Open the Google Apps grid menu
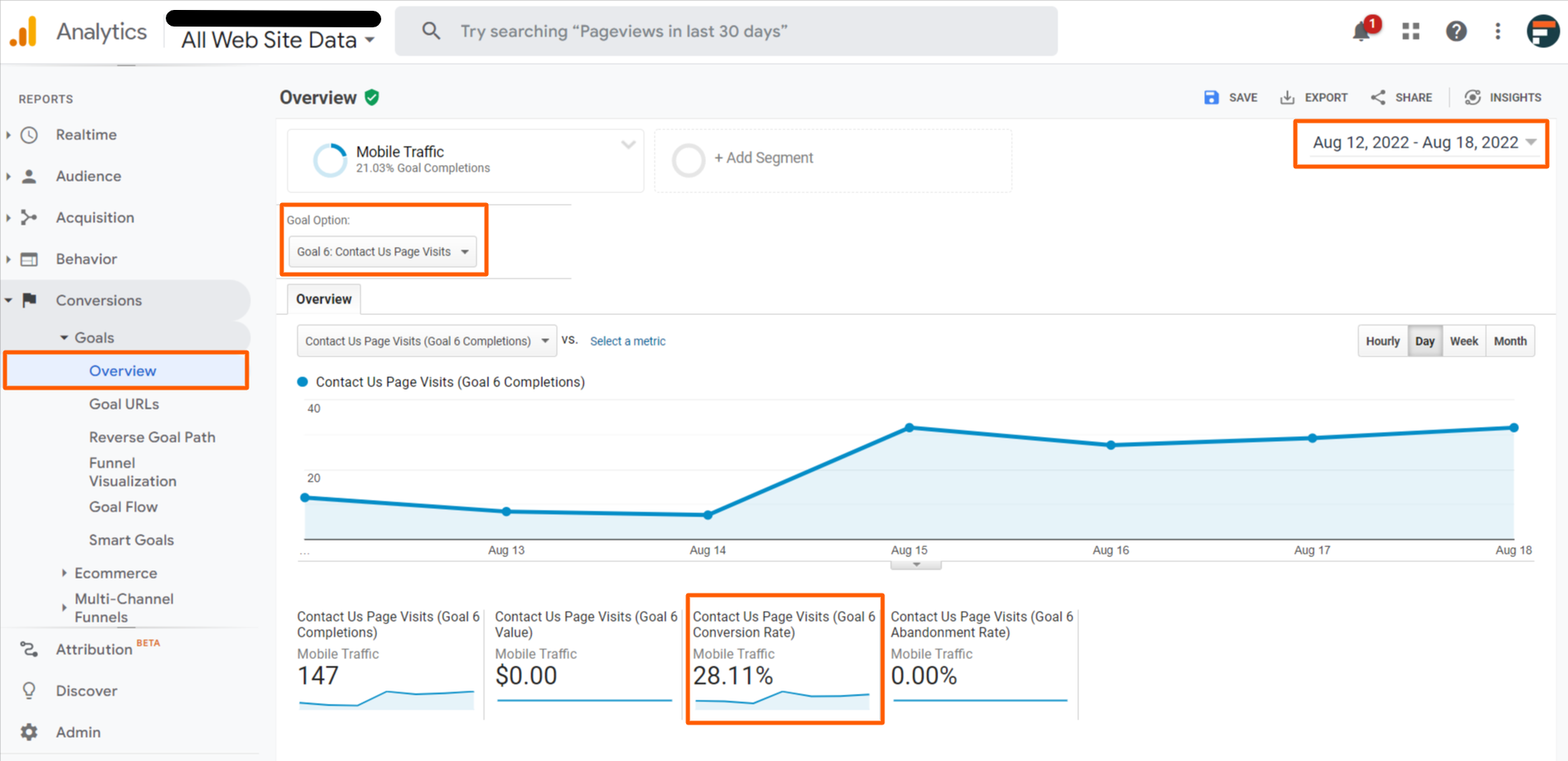The image size is (1568, 761). click(1410, 31)
